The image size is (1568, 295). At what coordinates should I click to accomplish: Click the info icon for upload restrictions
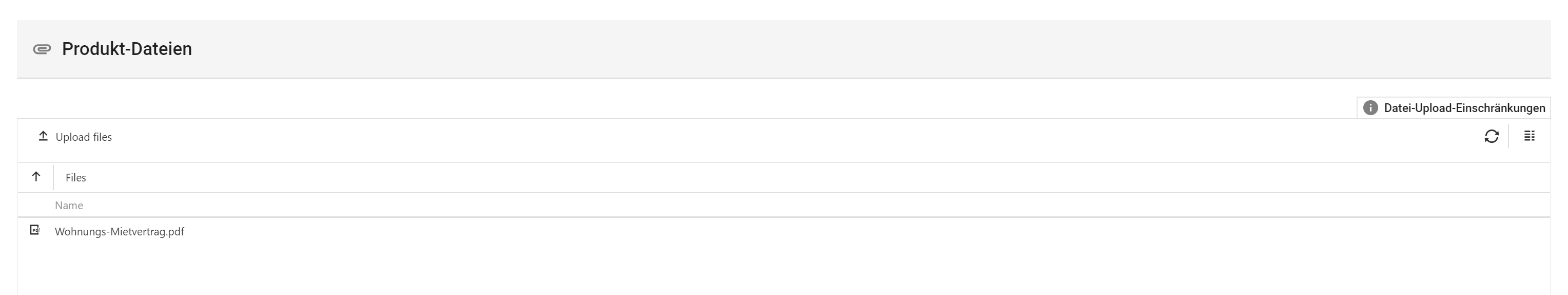pos(1370,108)
